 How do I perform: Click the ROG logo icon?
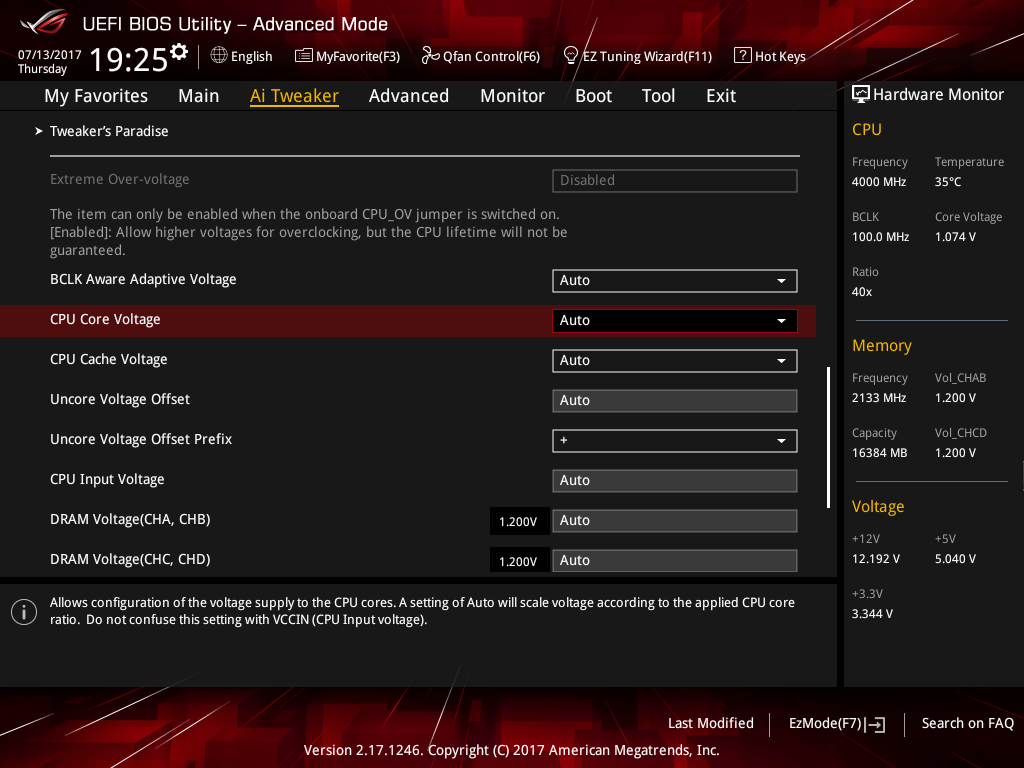click(x=44, y=23)
